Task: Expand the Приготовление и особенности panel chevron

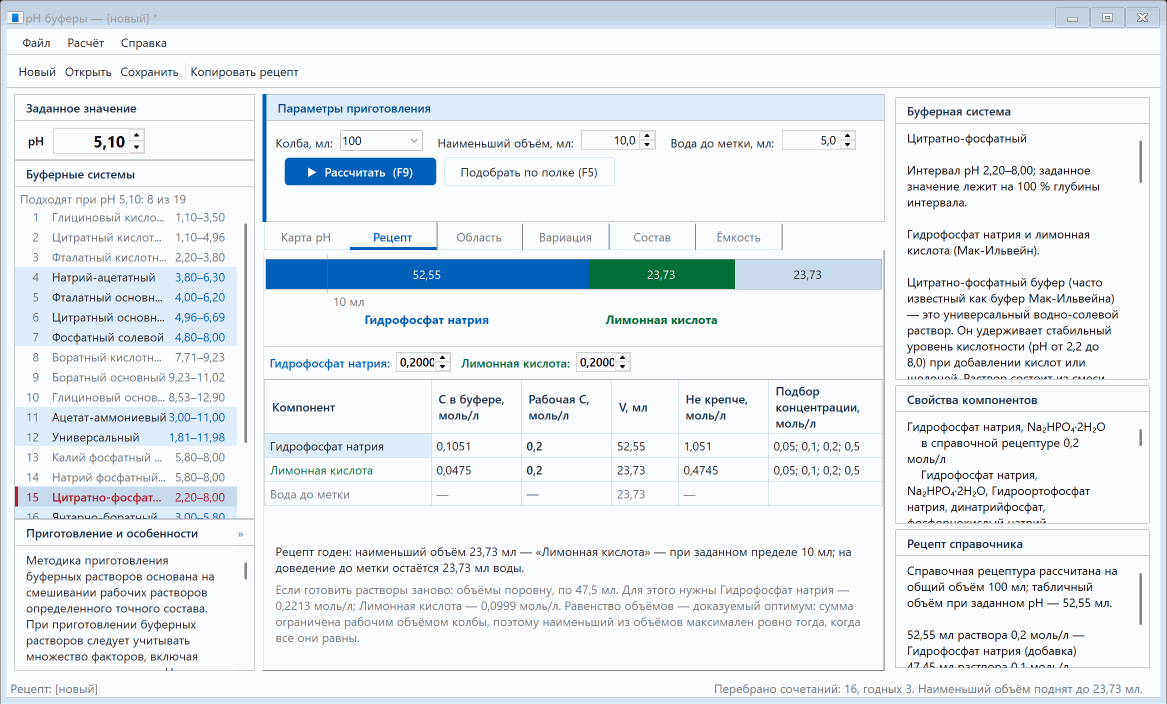Action: tap(240, 534)
